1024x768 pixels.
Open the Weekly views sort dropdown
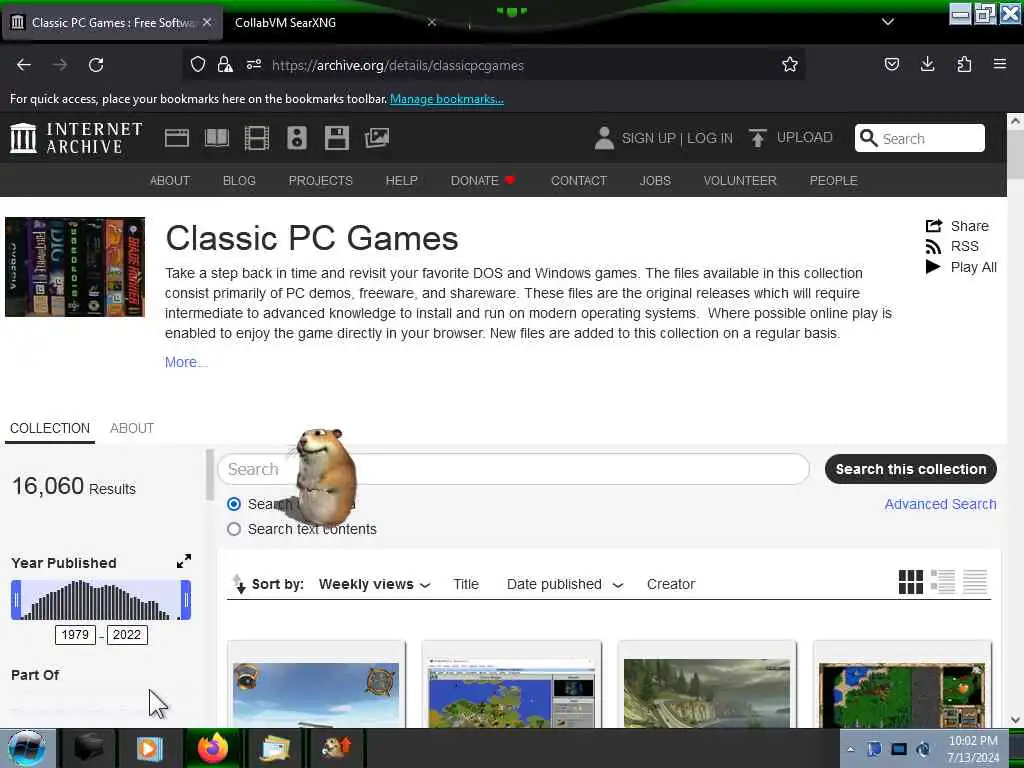click(374, 584)
